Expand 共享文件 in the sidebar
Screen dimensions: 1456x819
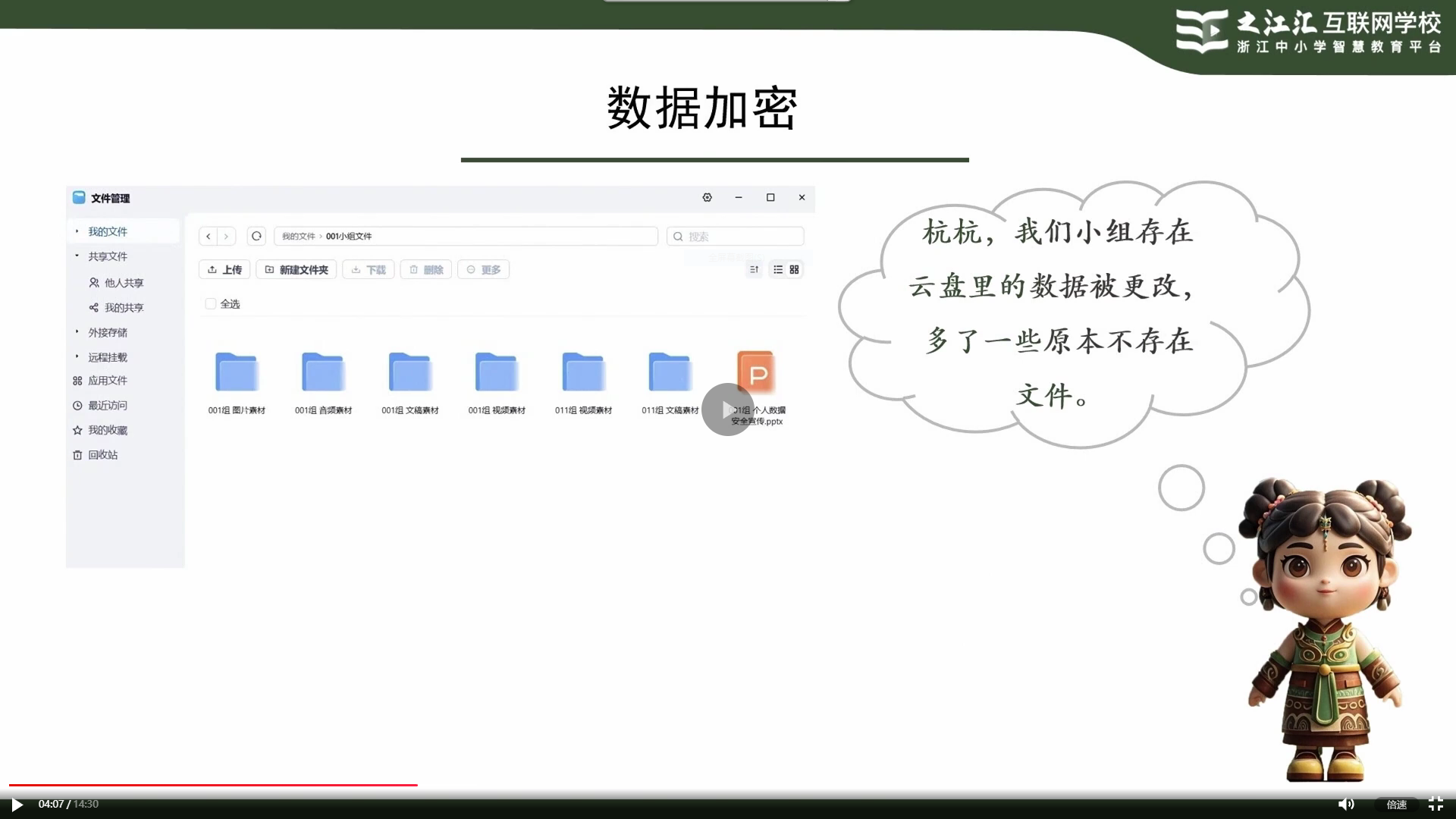109,256
